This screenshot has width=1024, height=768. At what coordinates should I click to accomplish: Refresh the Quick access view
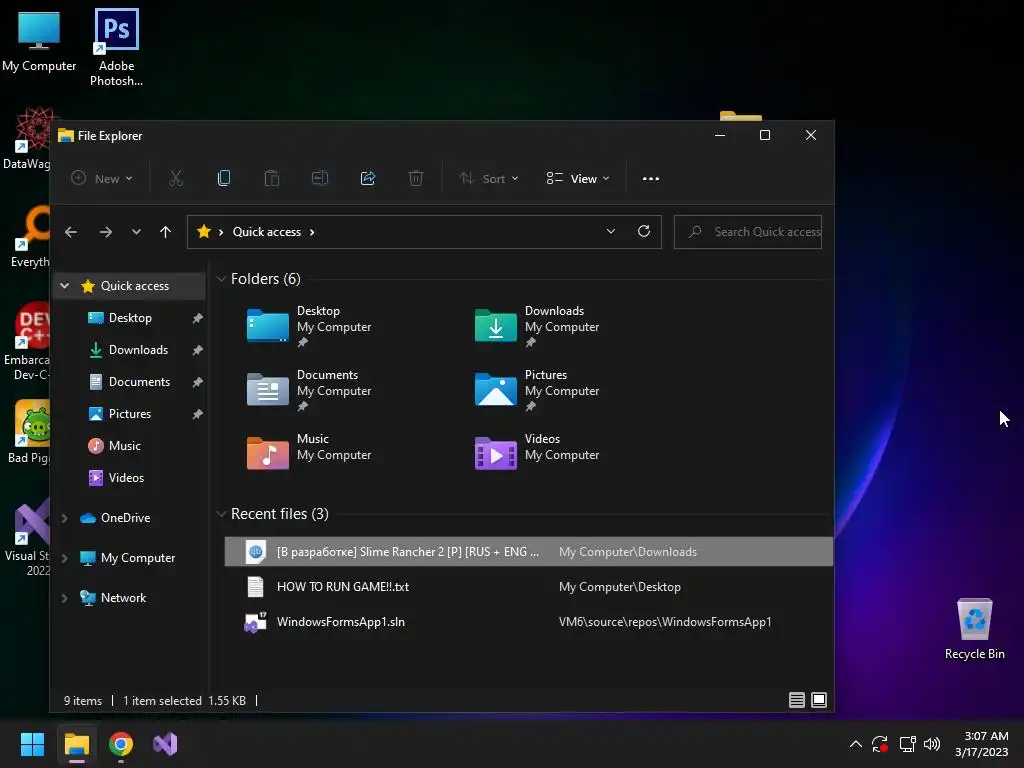pos(644,231)
